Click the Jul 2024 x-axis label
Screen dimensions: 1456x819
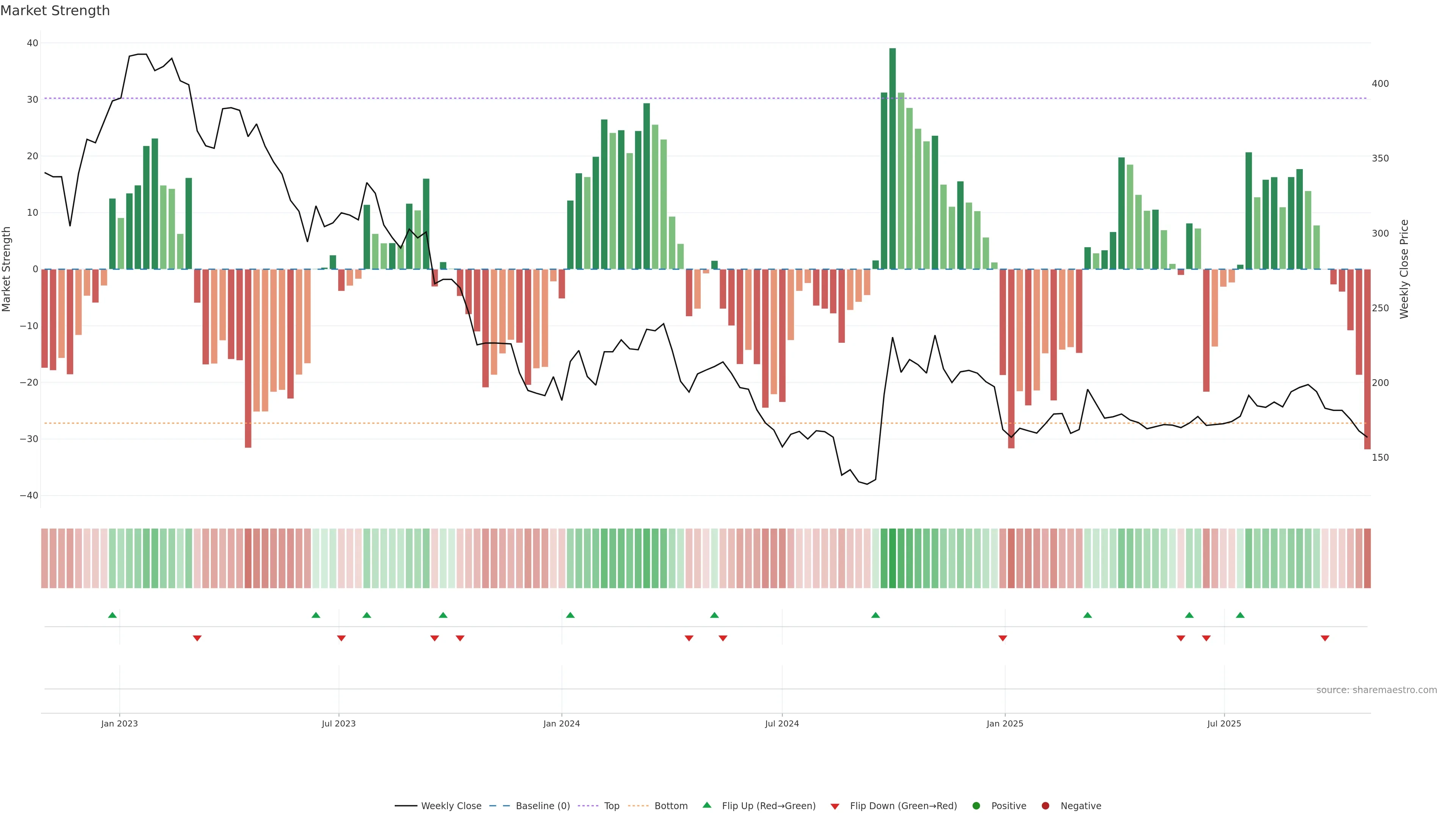coord(782,723)
